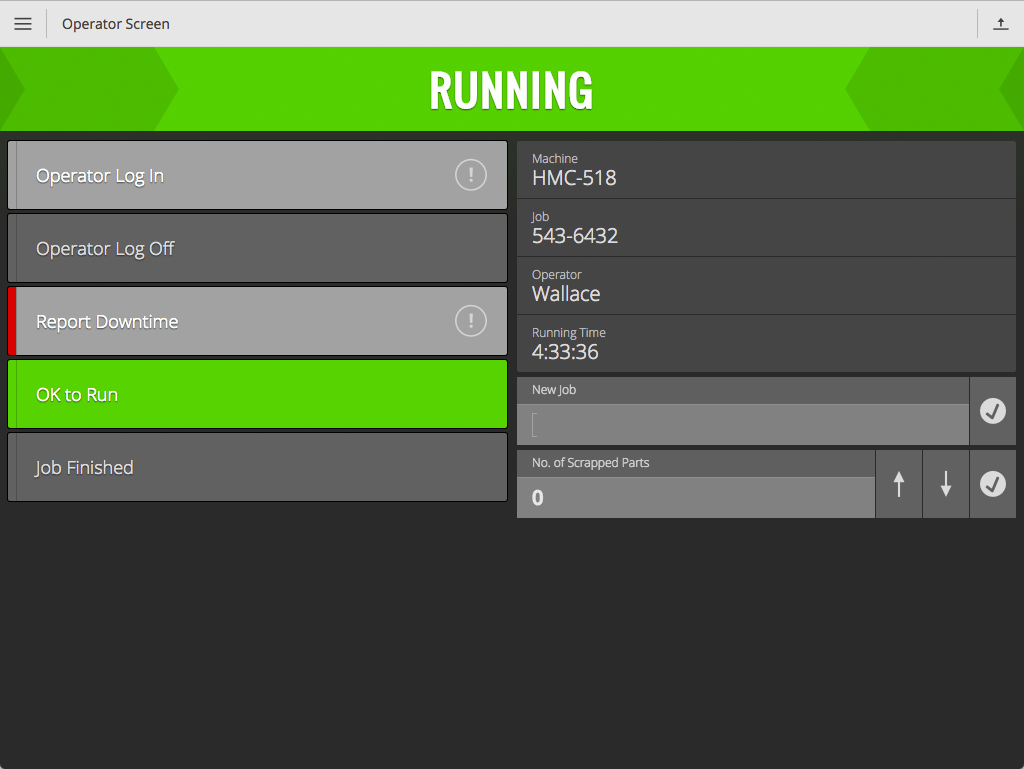
Task: Select the Job 543-6432 info row
Action: (766, 228)
